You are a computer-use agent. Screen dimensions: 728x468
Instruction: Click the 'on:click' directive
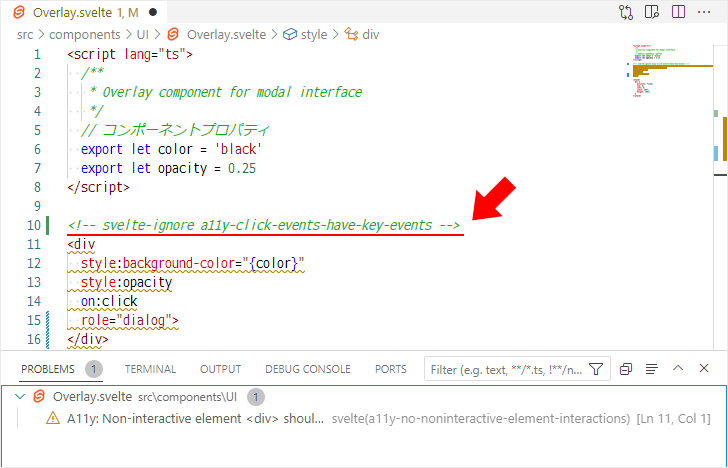[109, 302]
